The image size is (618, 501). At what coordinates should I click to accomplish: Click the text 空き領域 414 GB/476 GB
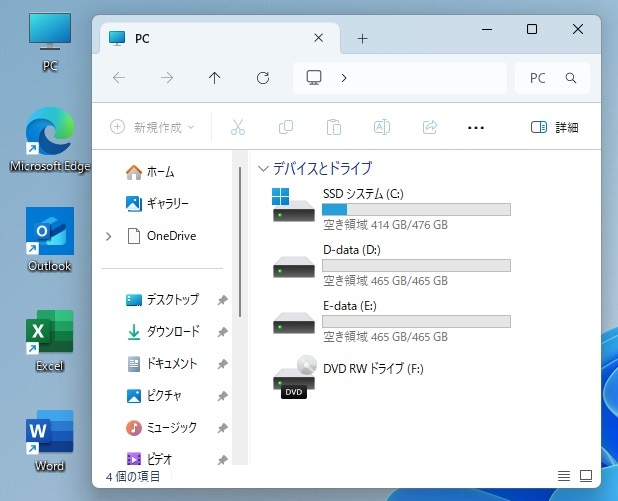click(385, 225)
